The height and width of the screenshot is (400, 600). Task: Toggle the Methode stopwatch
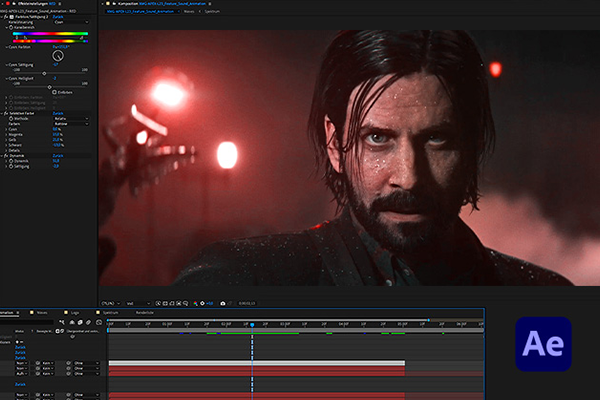pos(11,119)
